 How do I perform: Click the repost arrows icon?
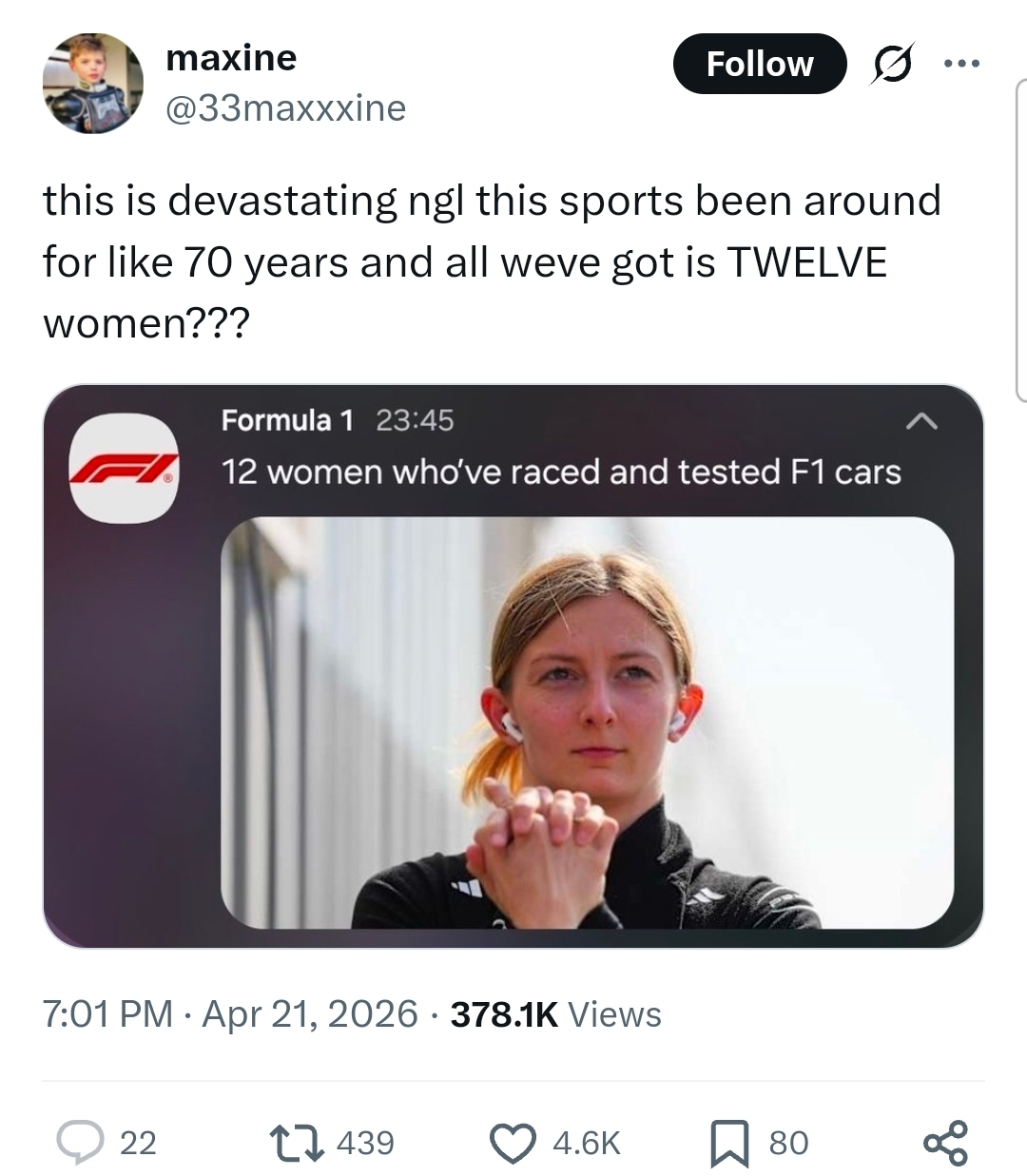296,1142
